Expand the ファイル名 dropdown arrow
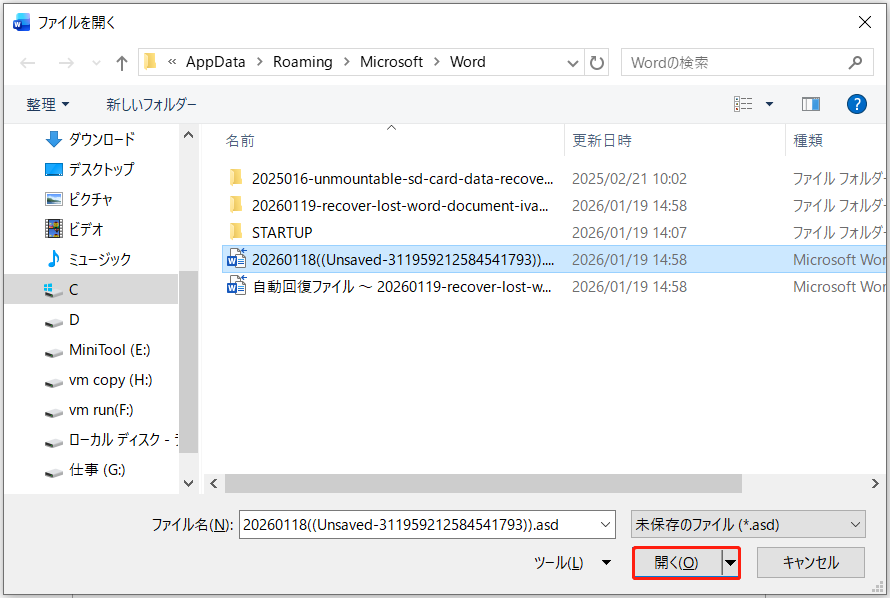 pos(606,524)
